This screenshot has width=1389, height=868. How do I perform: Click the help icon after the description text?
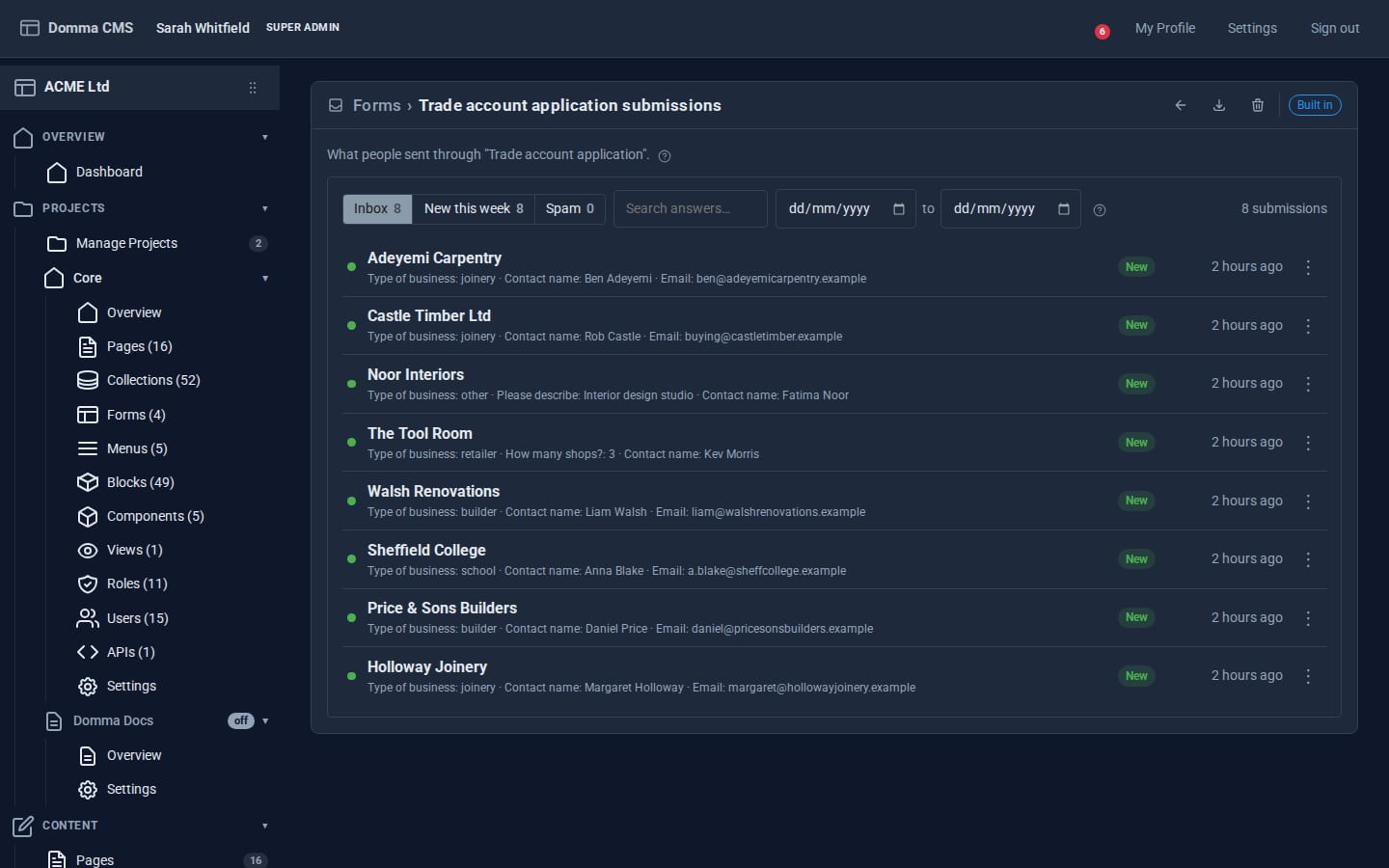coord(665,156)
